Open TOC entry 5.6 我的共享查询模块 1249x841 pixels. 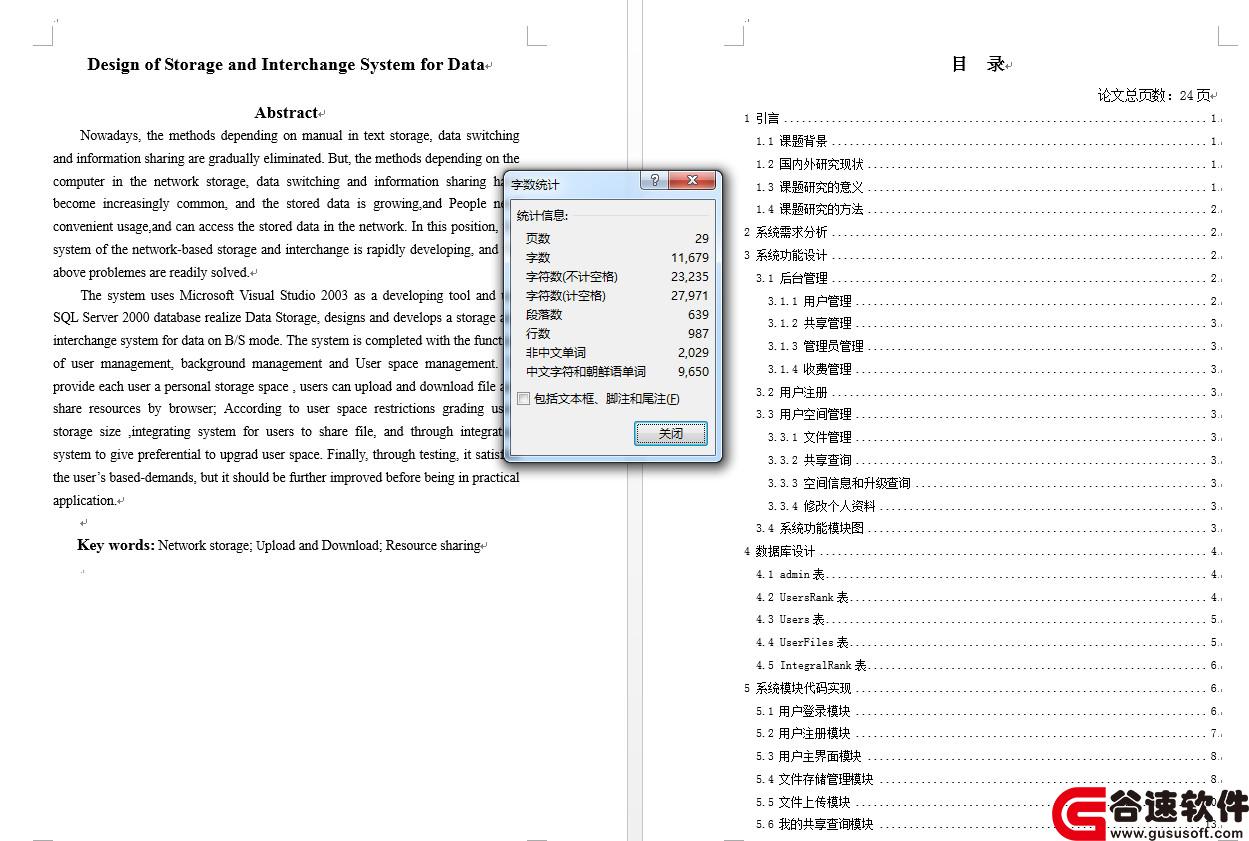point(987,825)
